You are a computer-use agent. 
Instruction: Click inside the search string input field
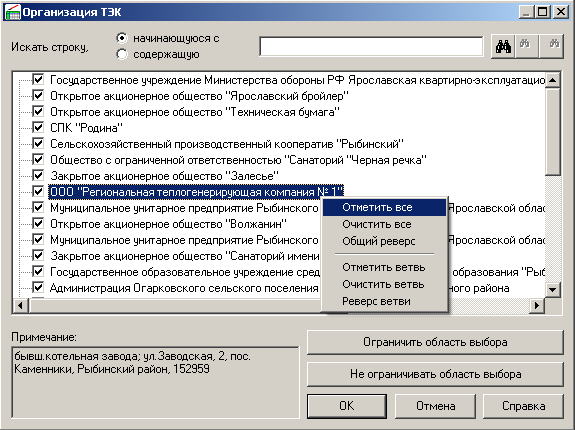coord(371,47)
